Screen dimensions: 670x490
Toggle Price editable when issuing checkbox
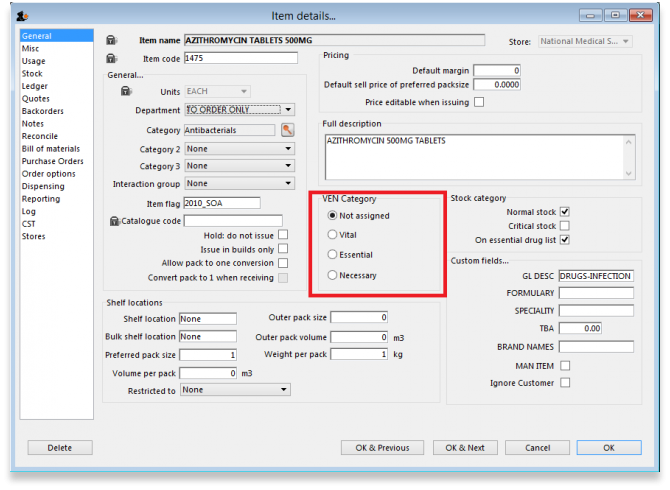[x=479, y=102]
